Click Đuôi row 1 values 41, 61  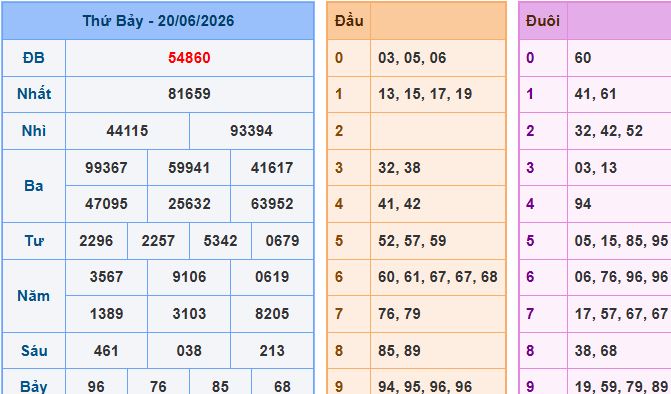[x=596, y=94]
